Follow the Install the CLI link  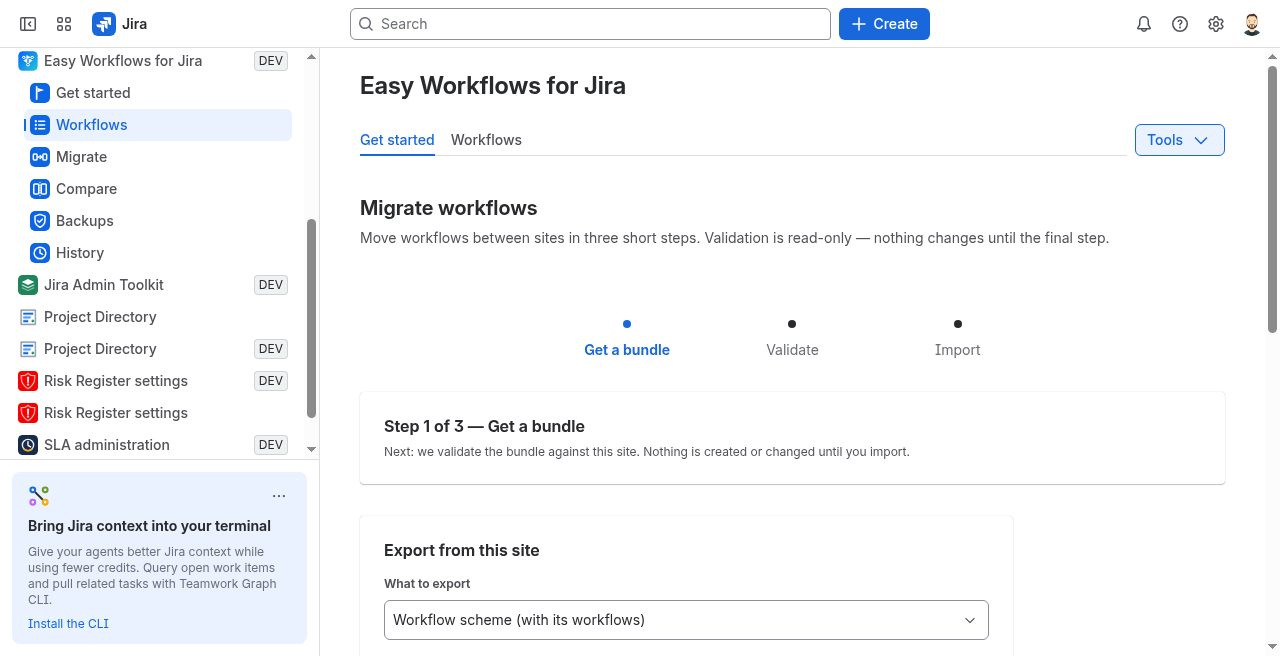pyautogui.click(x=68, y=624)
